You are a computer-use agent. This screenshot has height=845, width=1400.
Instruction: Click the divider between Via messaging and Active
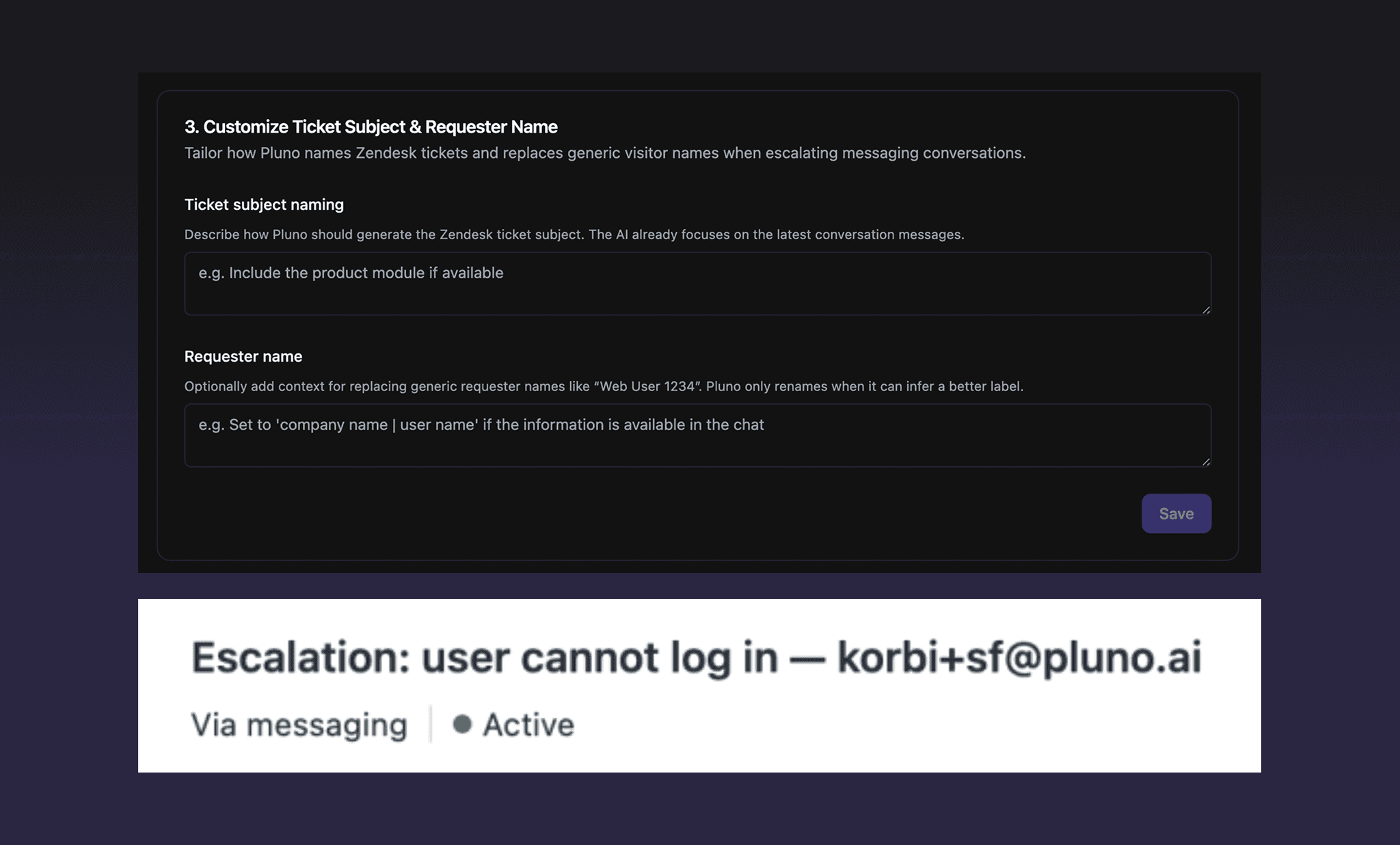(431, 724)
